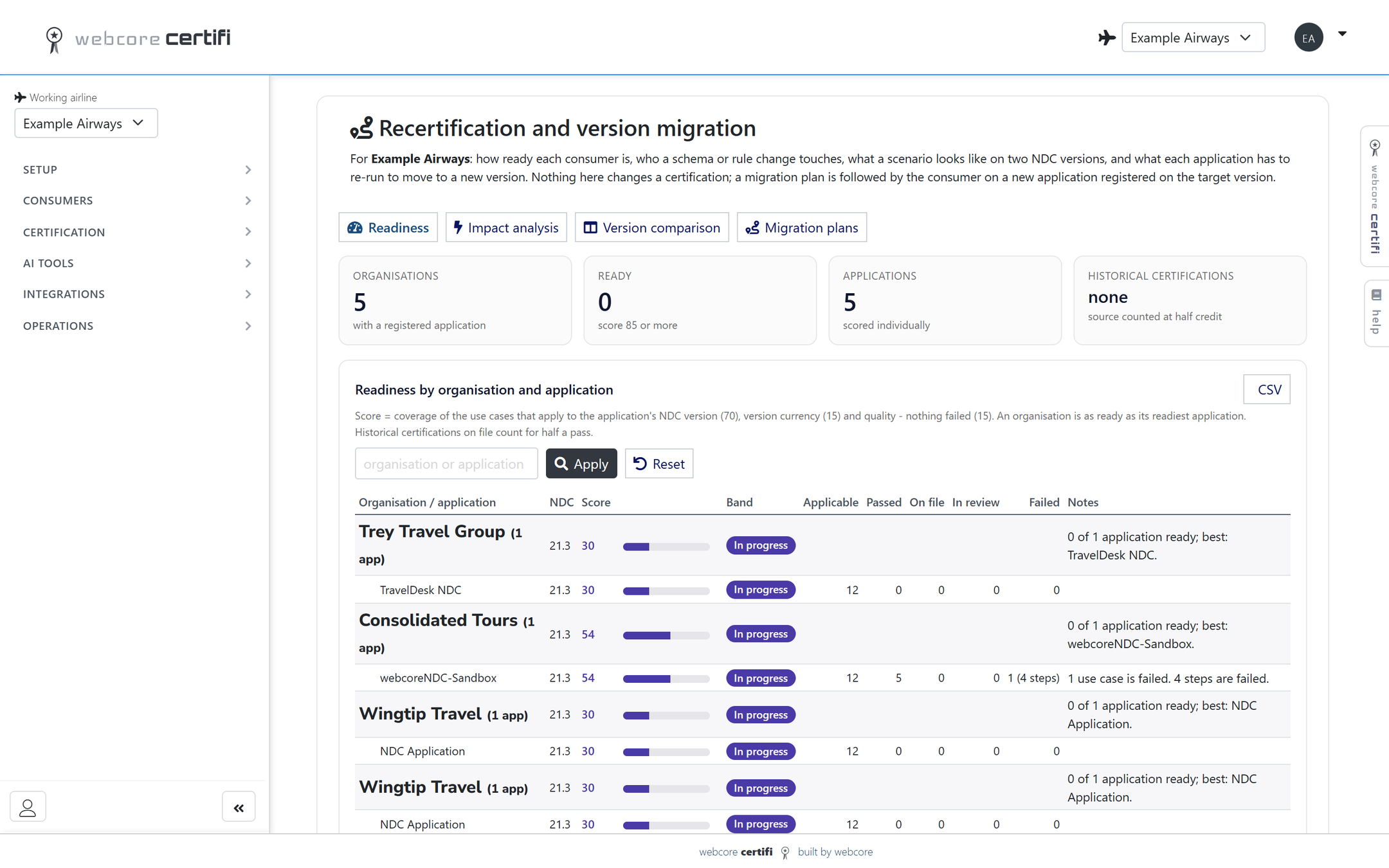This screenshot has height=868, width=1389.
Task: Open the Working airline dropdown in the sidebar
Action: [86, 123]
